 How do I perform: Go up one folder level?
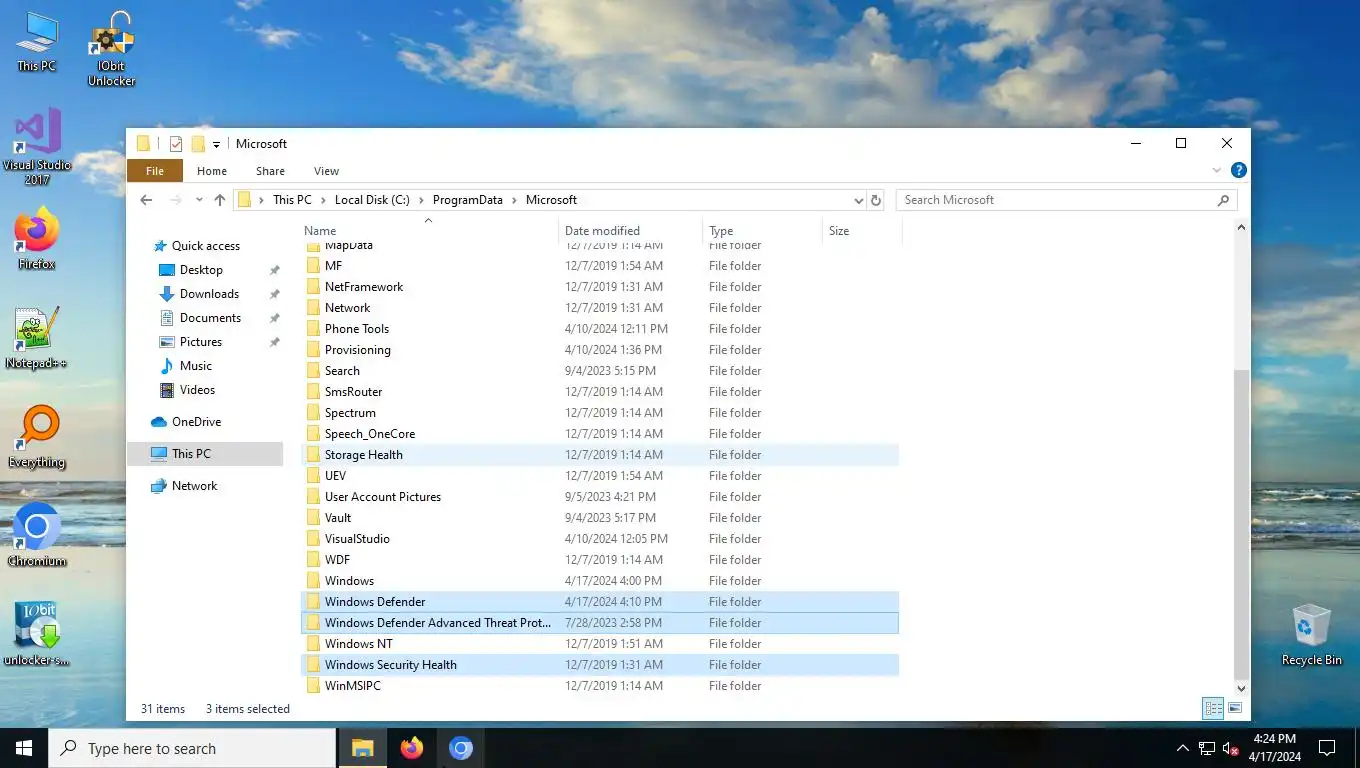pyautogui.click(x=220, y=200)
